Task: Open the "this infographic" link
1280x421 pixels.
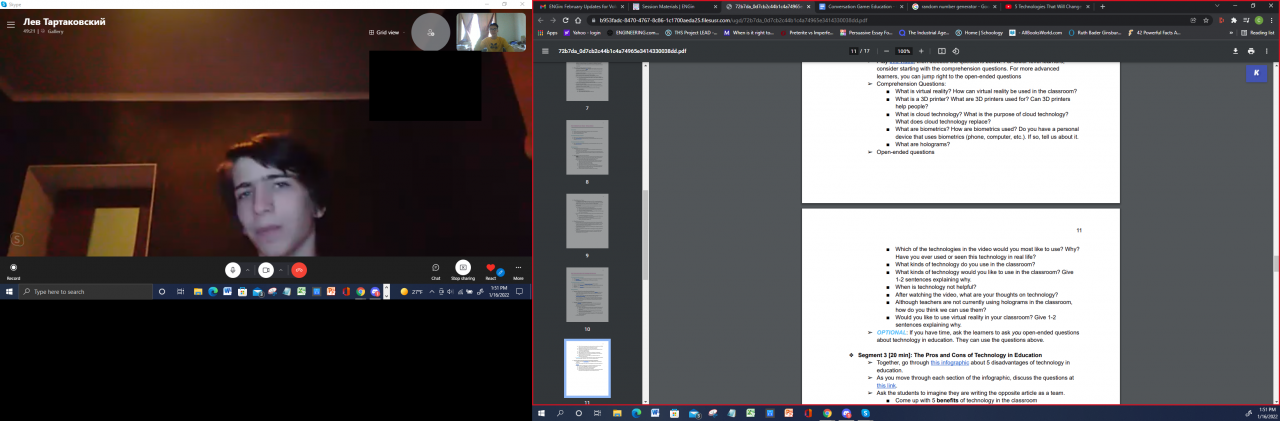Action: (951, 361)
